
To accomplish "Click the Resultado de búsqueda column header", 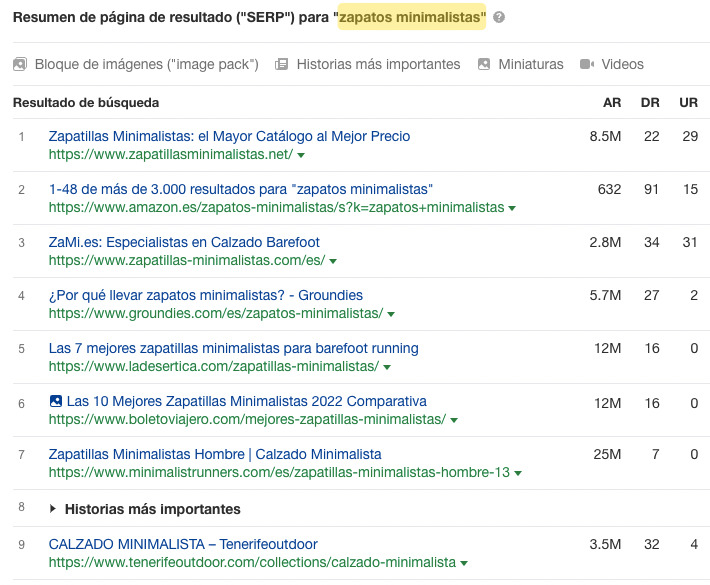I will point(86,103).
